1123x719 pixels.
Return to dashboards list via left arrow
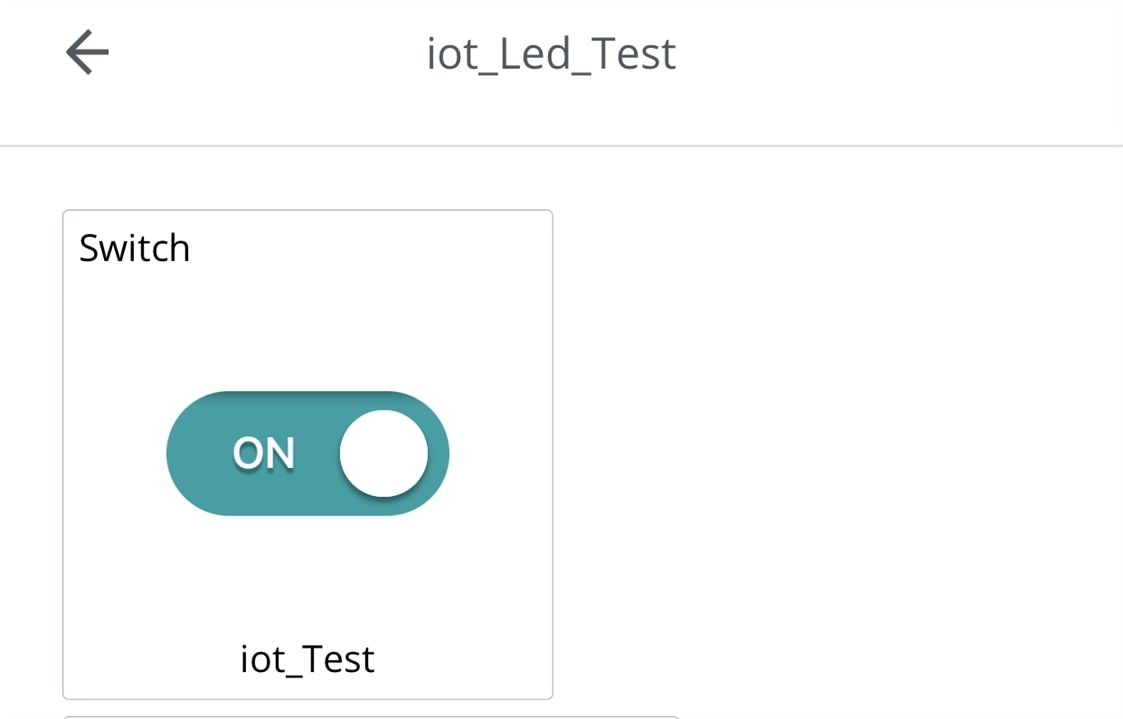pos(87,52)
